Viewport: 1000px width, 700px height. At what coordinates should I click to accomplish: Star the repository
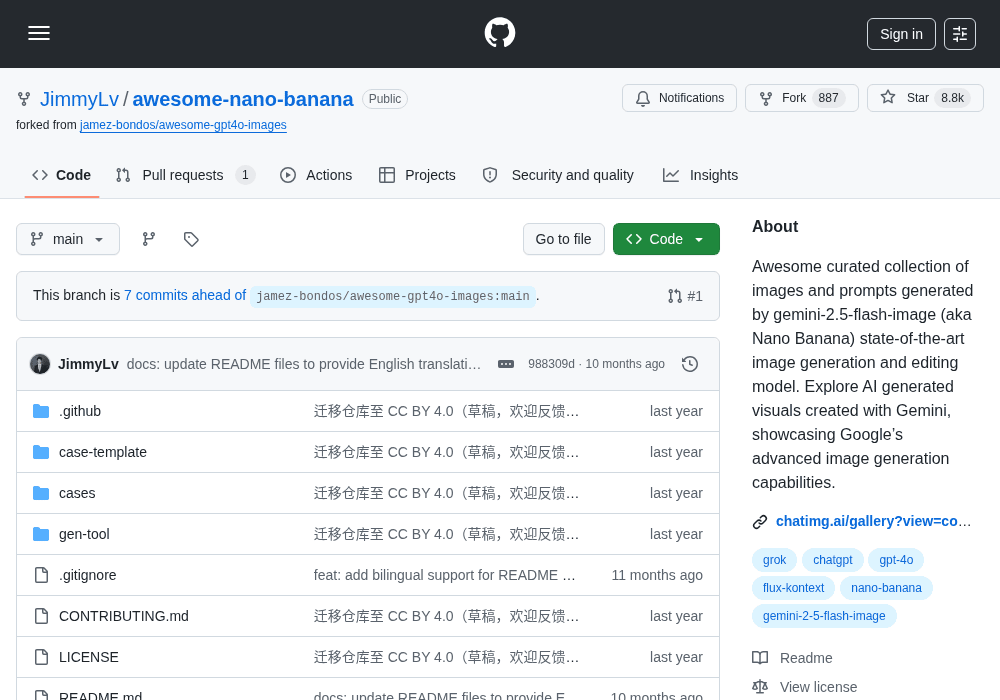[x=925, y=98]
